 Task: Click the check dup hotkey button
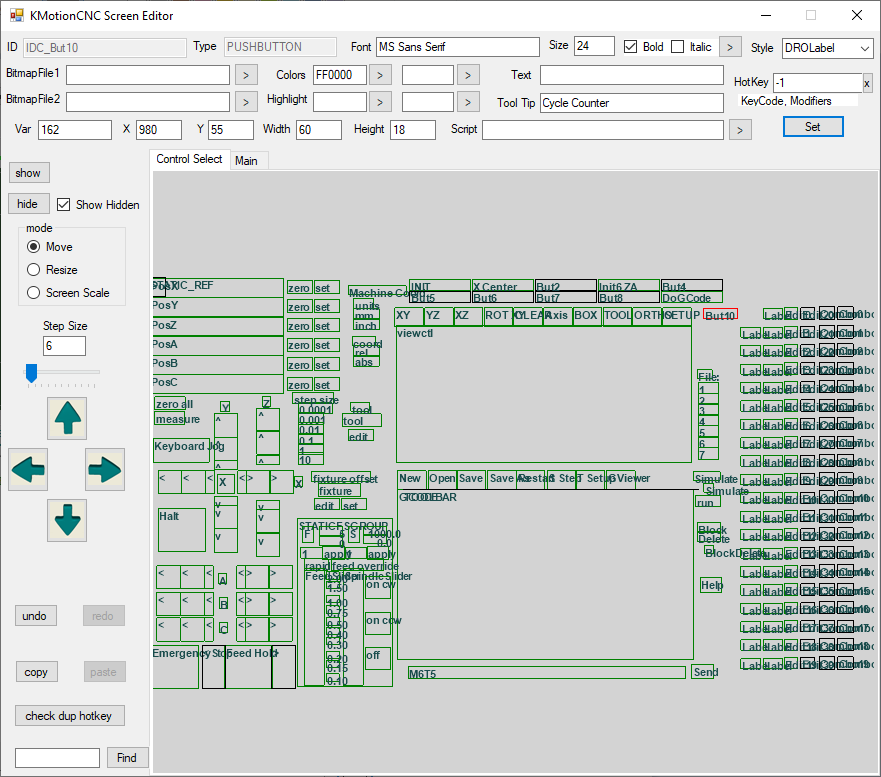[68, 716]
